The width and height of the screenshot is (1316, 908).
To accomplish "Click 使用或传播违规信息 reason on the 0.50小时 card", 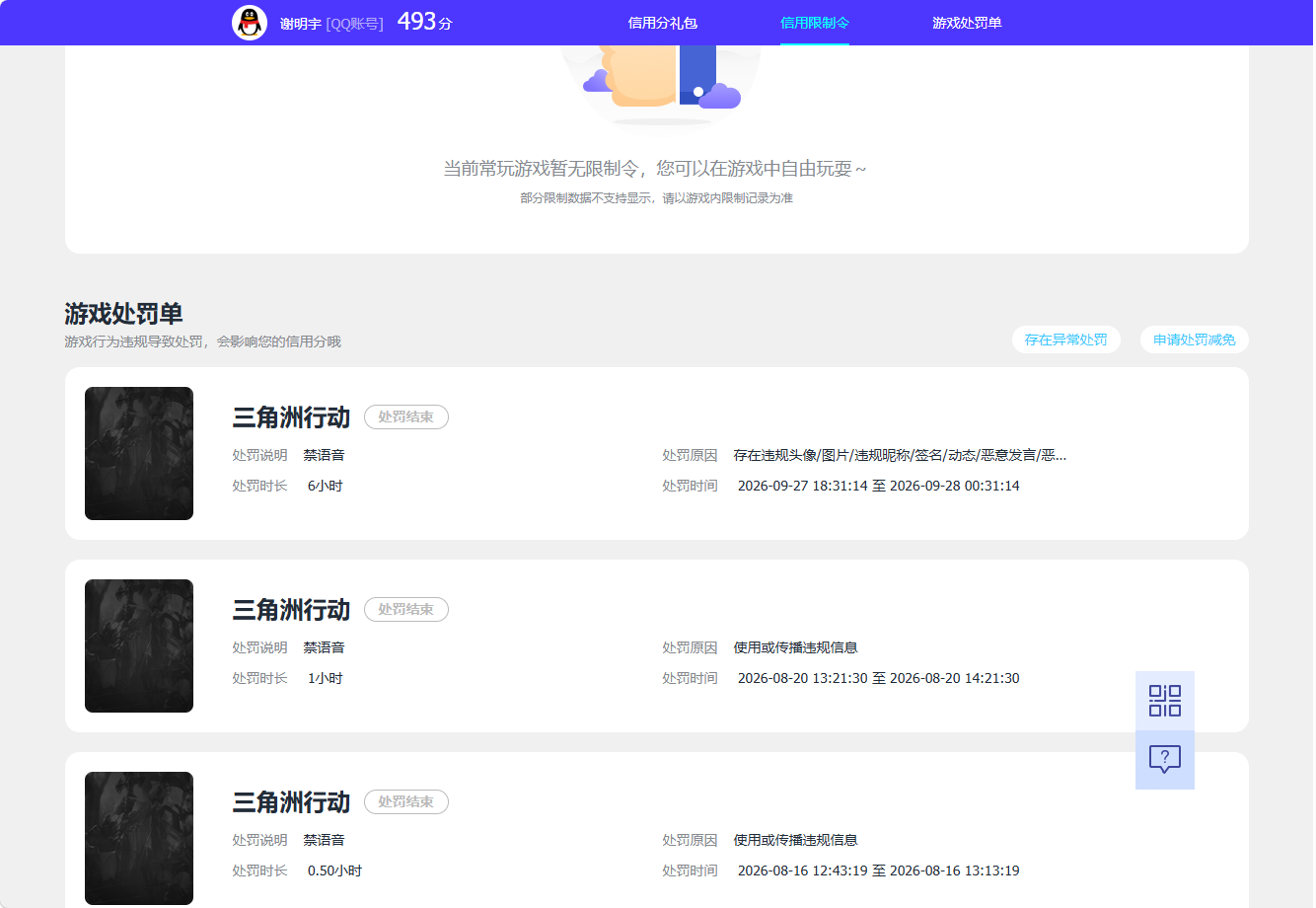I will pyautogui.click(x=796, y=840).
